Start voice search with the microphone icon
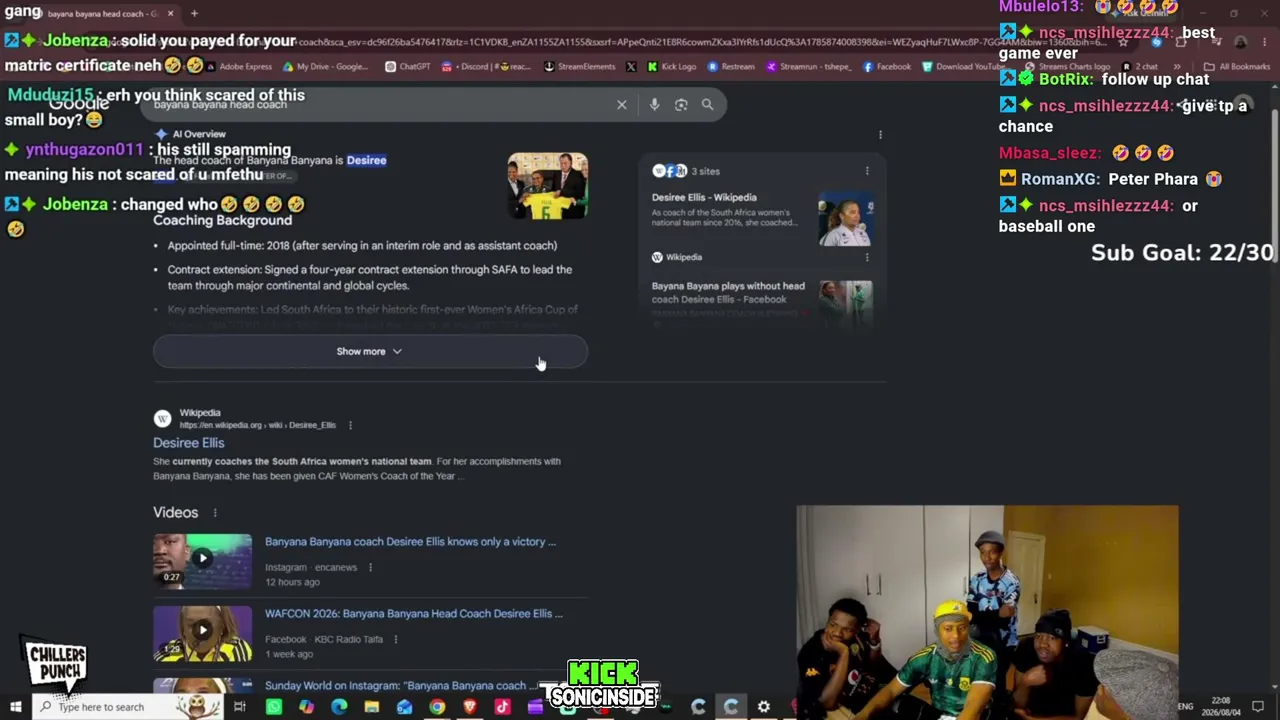 click(654, 104)
